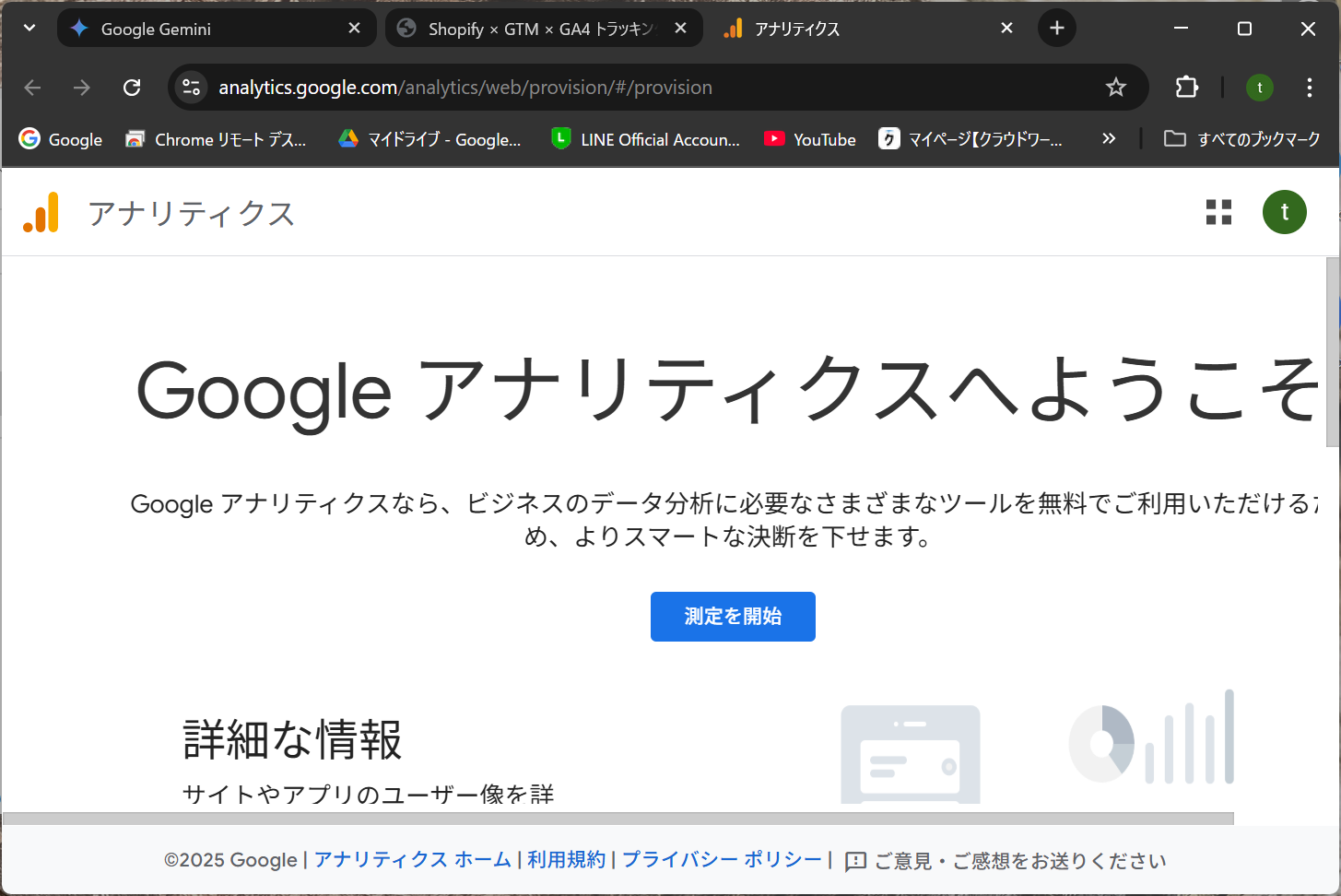Screen dimensions: 1341x896
Task: Open the green account avatar in Analytics header
Action: point(1284,212)
